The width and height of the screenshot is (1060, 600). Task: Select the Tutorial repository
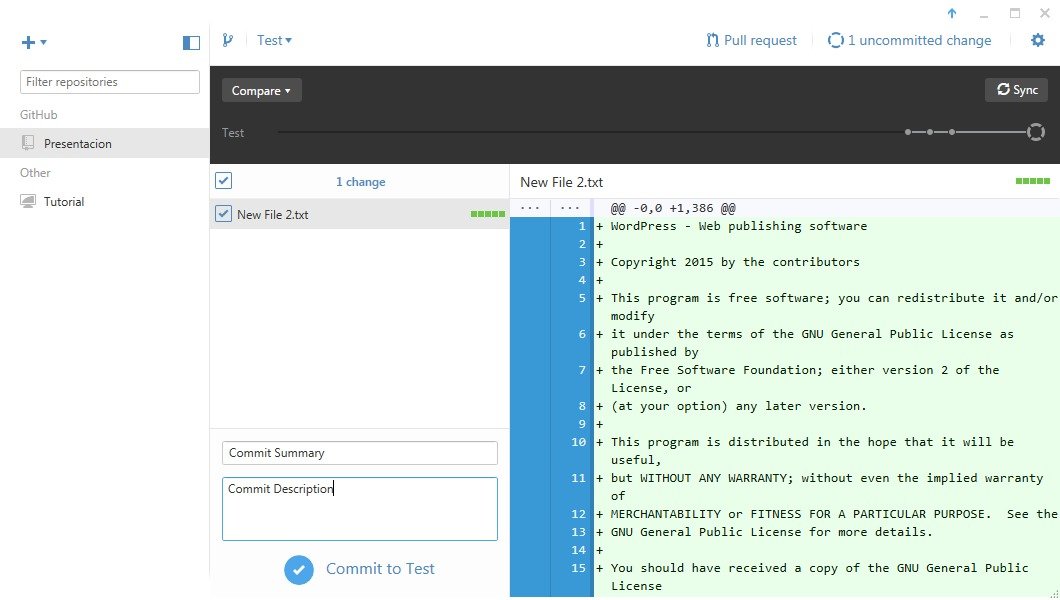point(105,201)
